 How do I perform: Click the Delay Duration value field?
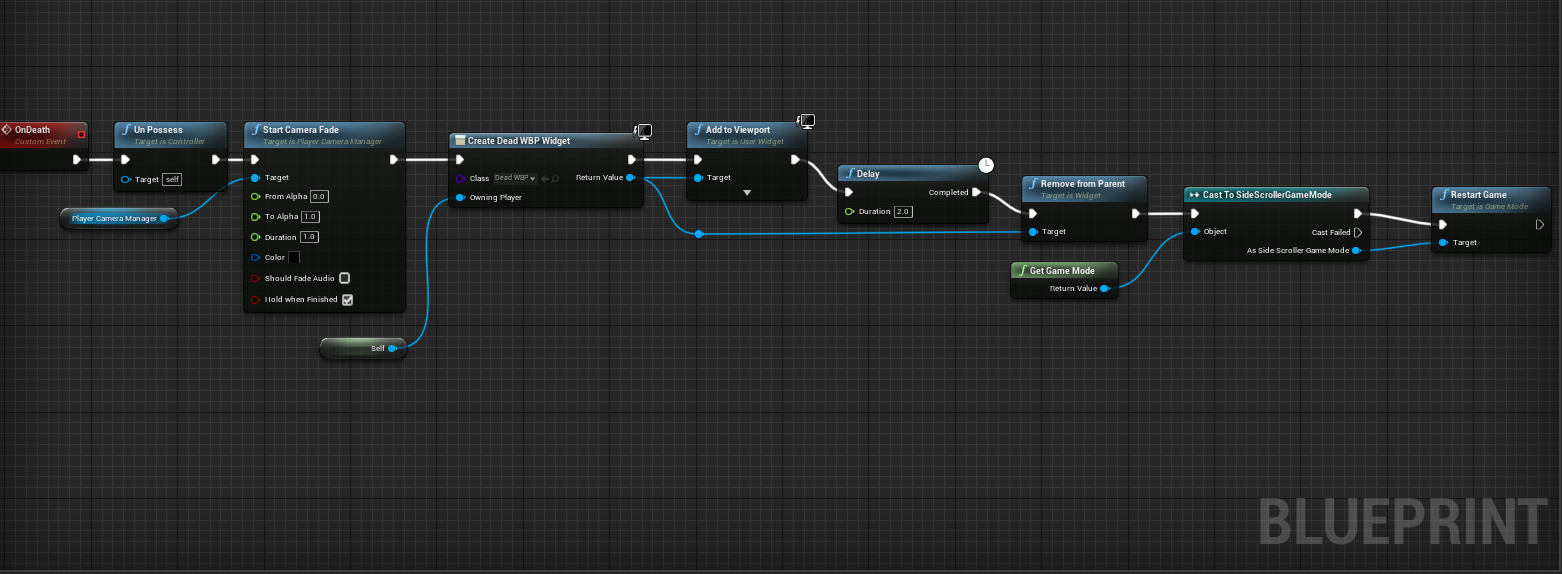click(903, 212)
